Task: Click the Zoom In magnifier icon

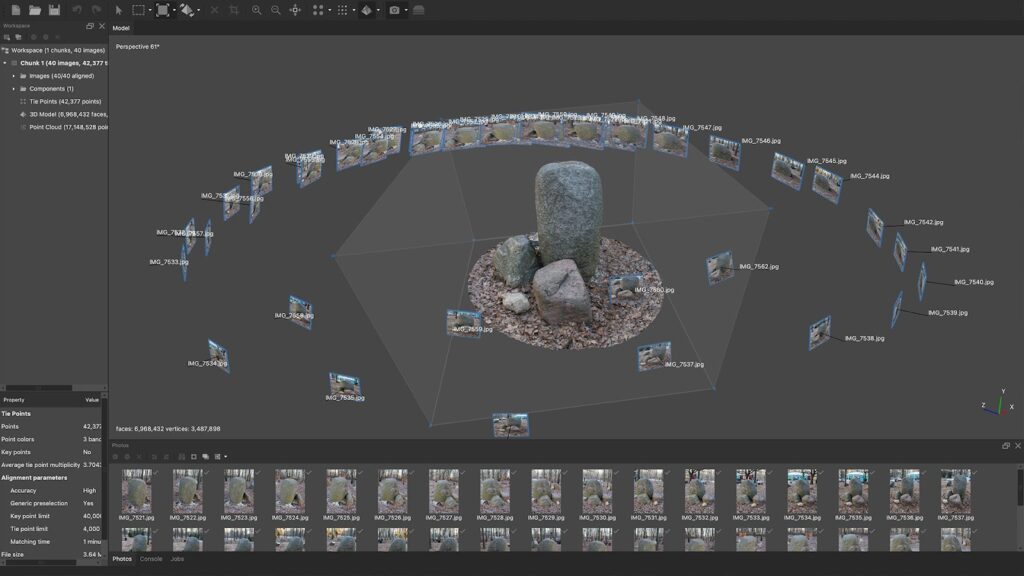Action: [258, 10]
